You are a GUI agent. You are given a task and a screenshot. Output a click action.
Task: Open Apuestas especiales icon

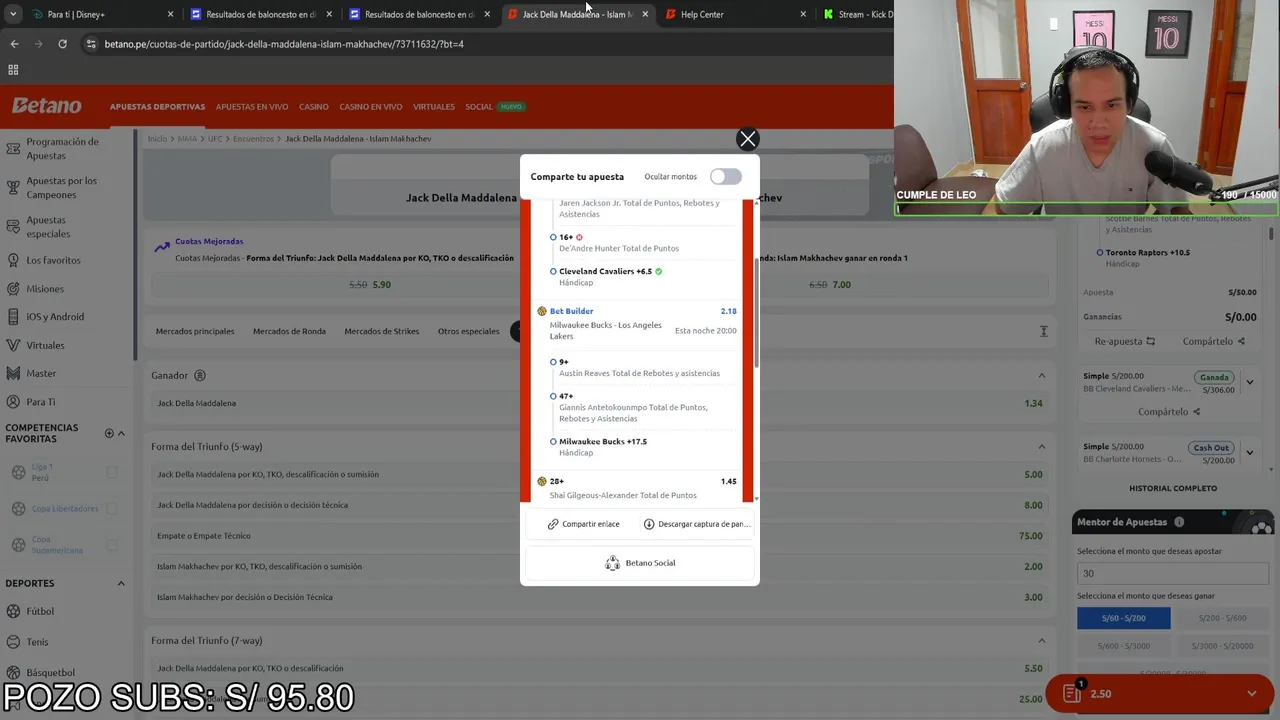click(13, 227)
